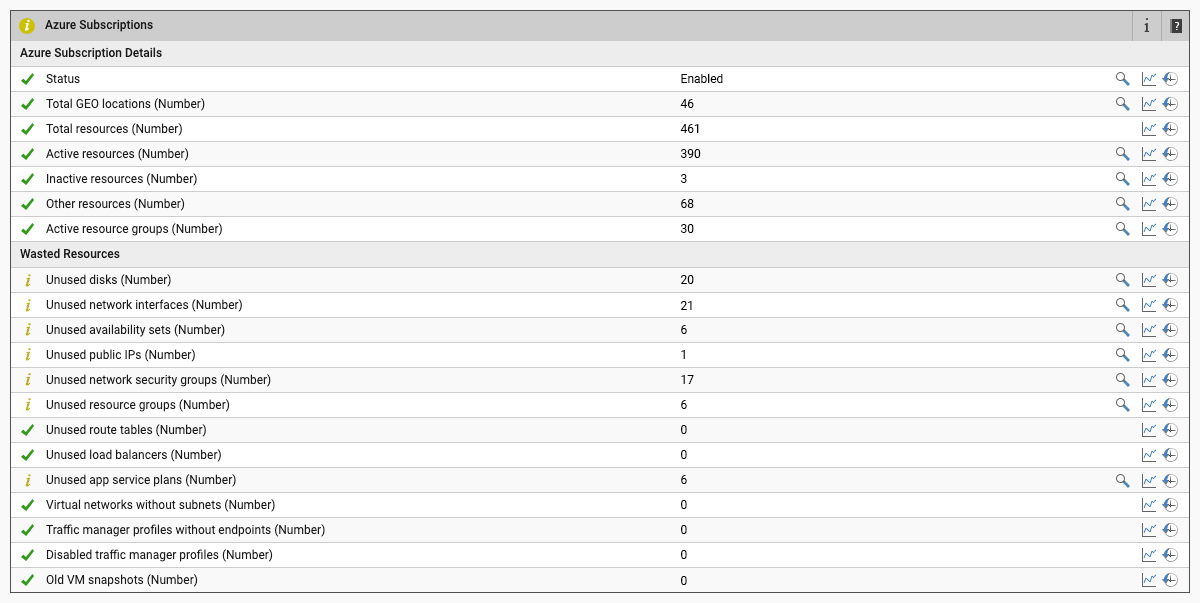Show graph for Unused network interfaces
Viewport: 1200px width, 603px height.
[1149, 305]
